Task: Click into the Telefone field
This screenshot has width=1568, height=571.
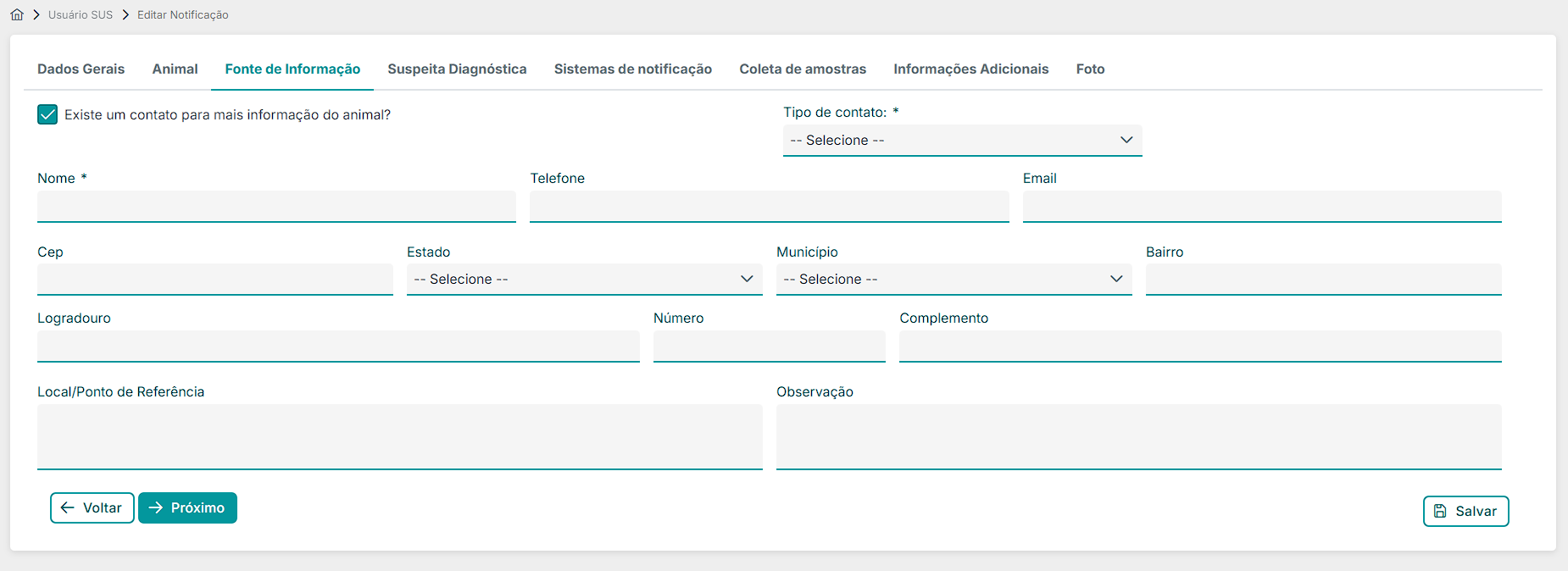Action: coord(769,206)
